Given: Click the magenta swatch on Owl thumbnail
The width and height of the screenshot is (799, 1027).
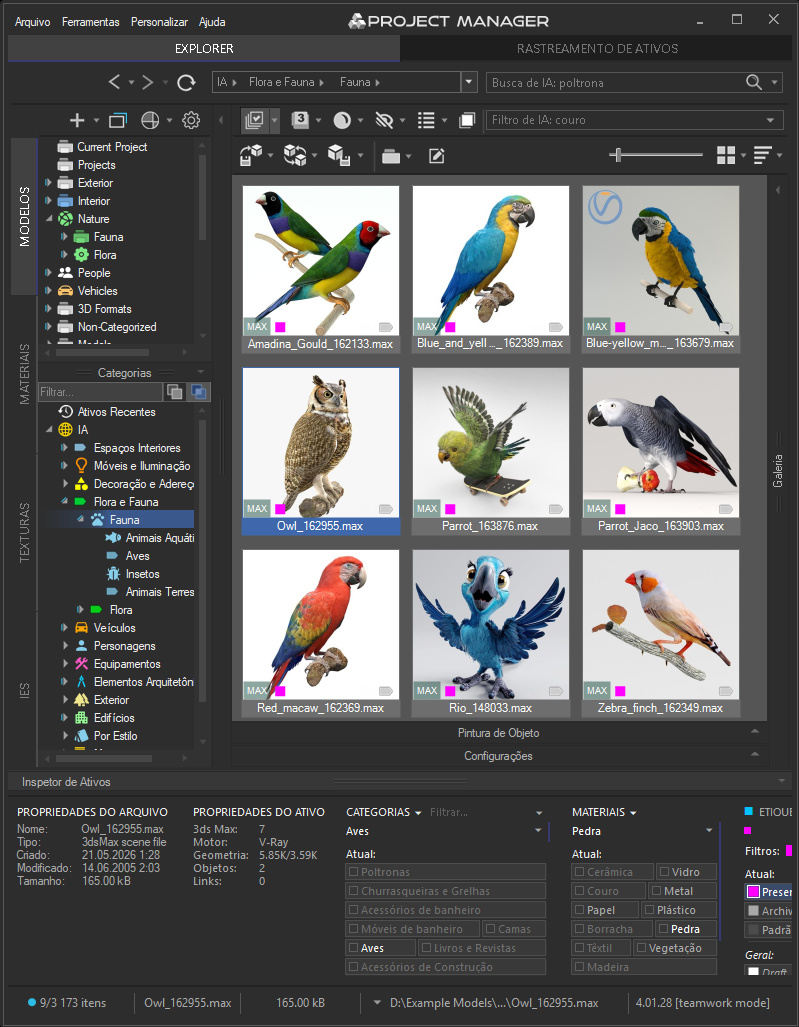Looking at the screenshot, I should [x=280, y=509].
